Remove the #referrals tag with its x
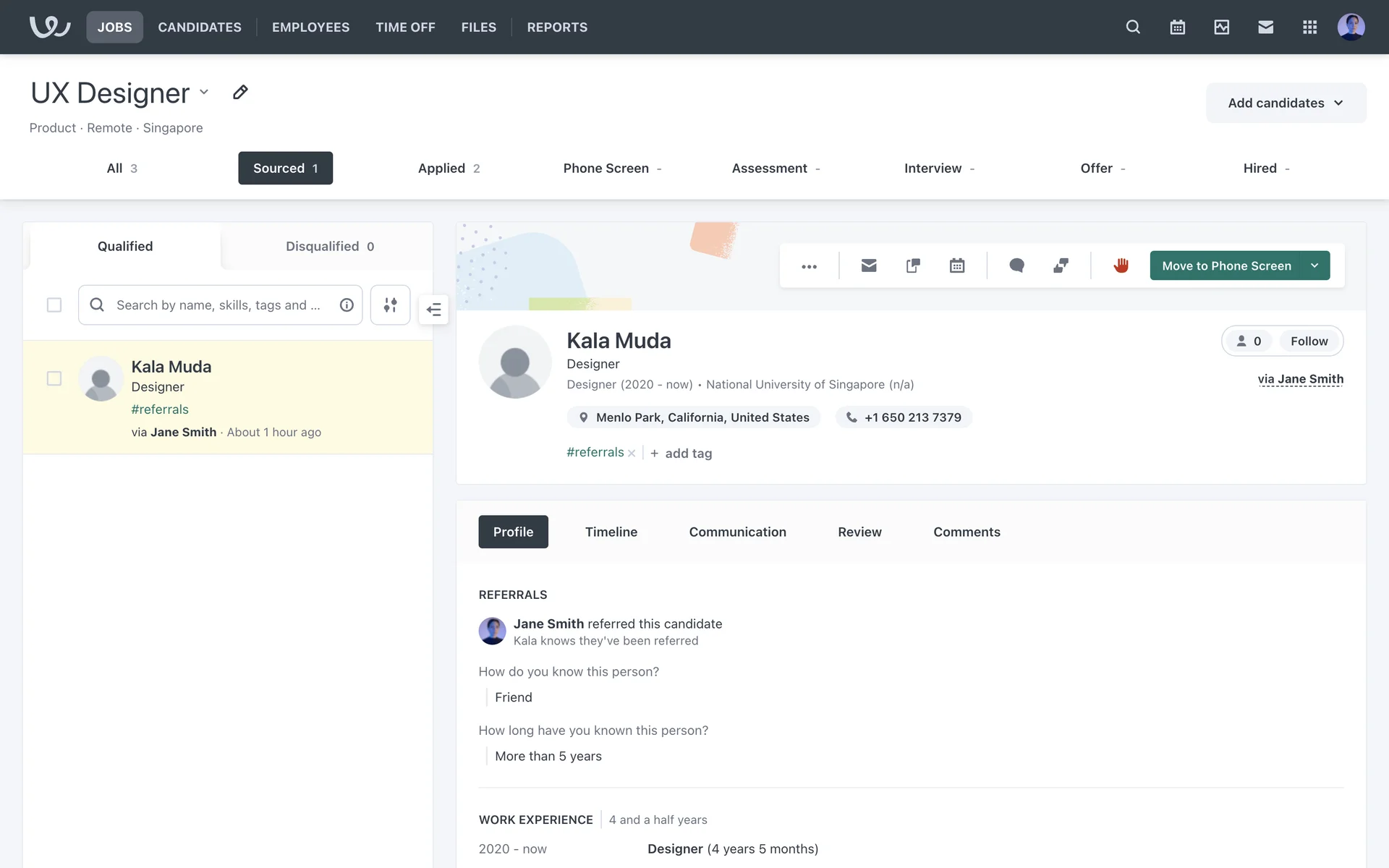This screenshot has height=868, width=1389. coord(632,454)
